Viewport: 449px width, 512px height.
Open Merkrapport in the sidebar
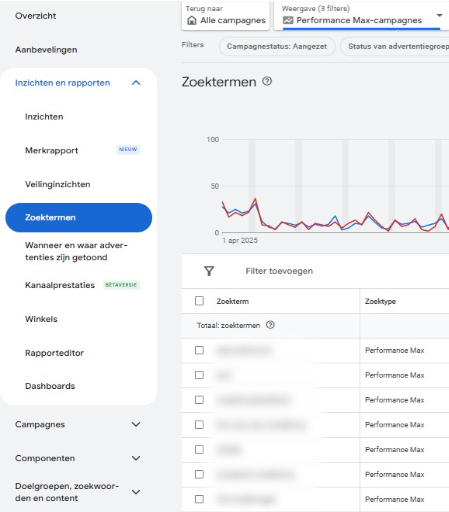51,150
